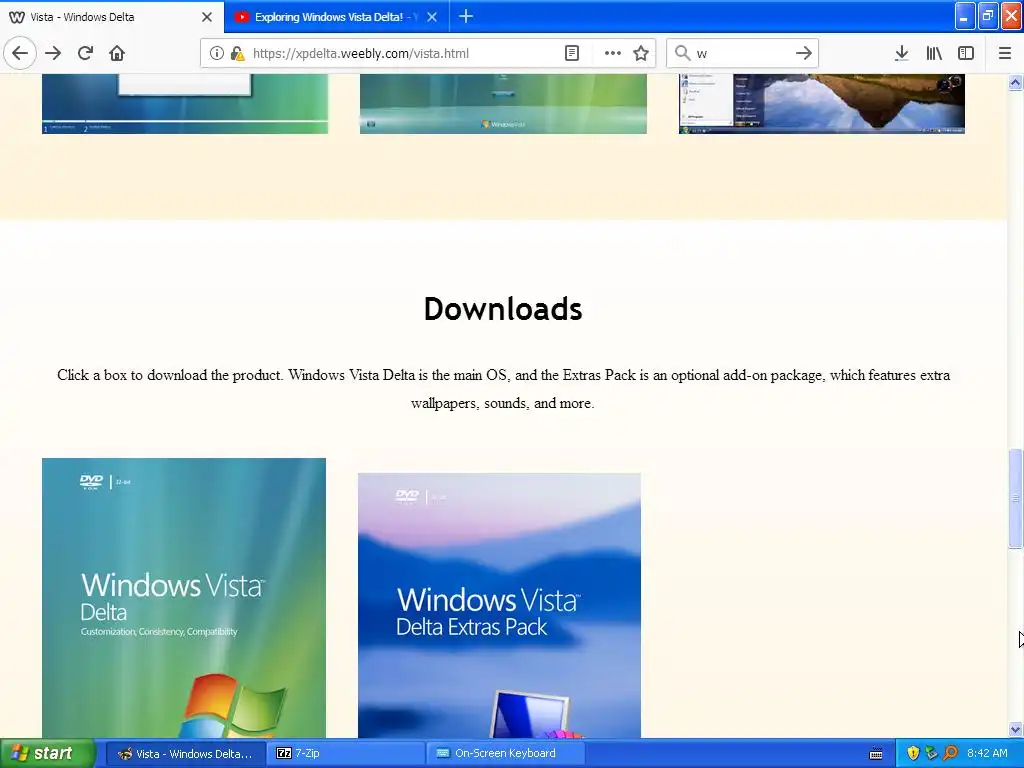Open the Windows Start menu

(46, 753)
